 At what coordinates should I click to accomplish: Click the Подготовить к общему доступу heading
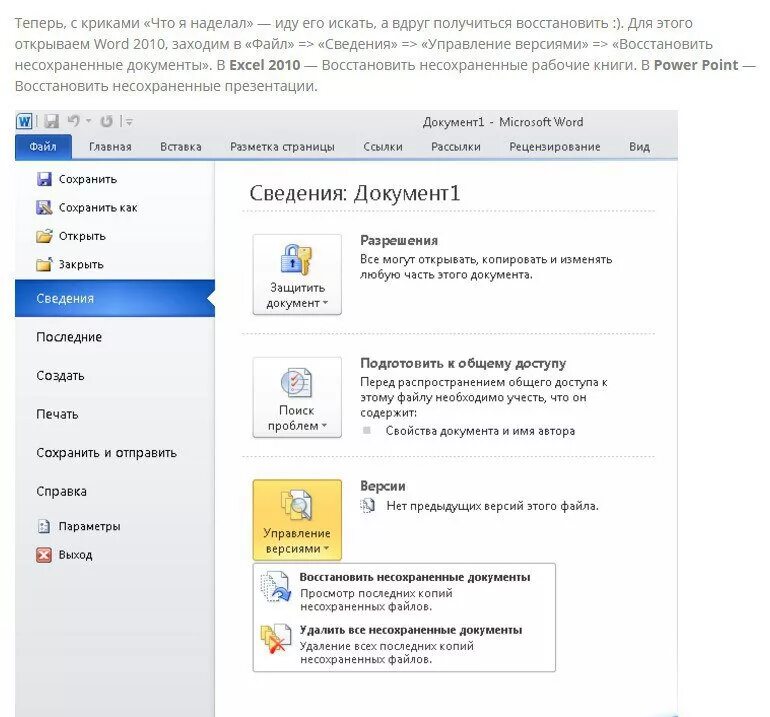pyautogui.click(x=463, y=363)
